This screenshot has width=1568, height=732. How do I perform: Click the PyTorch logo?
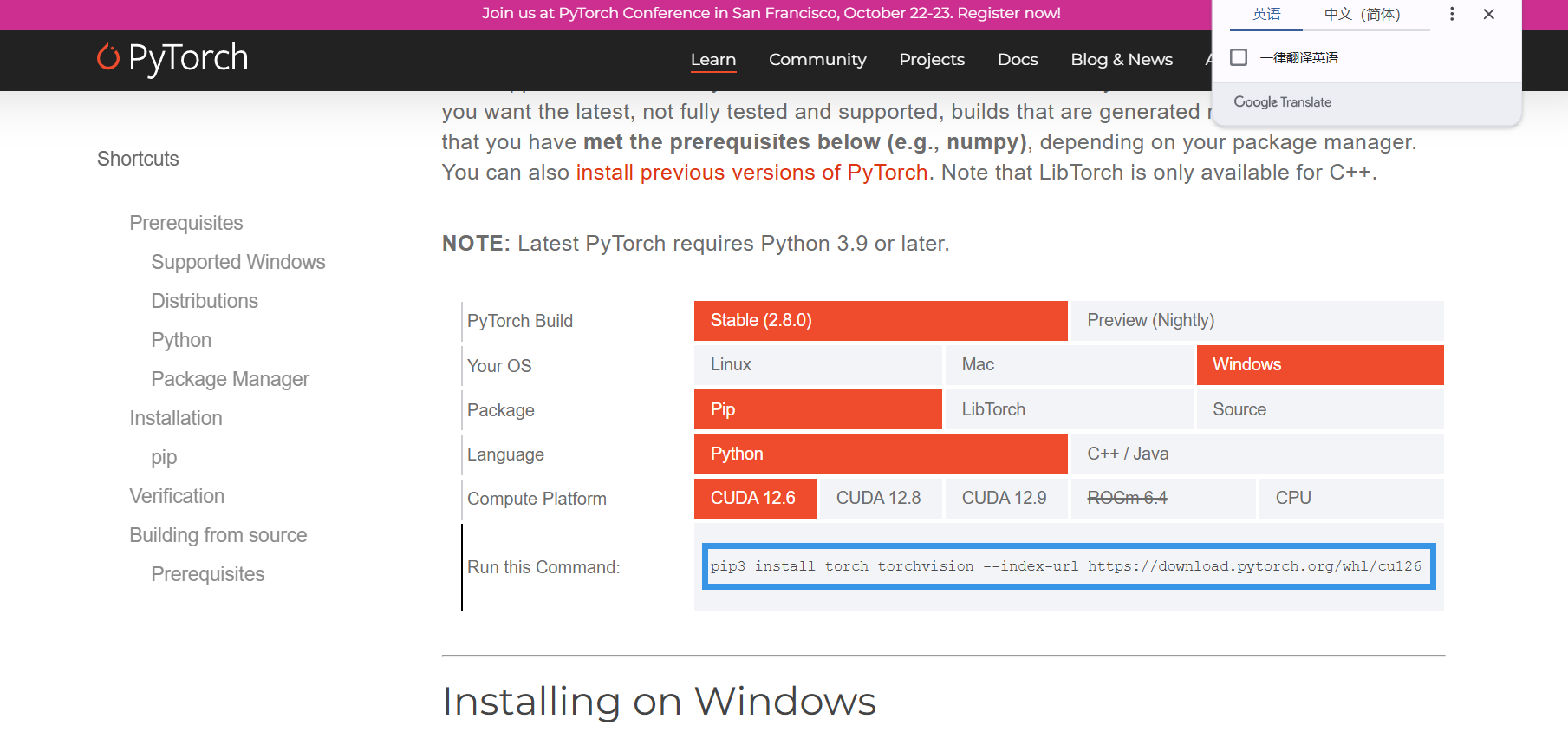pyautogui.click(x=172, y=58)
